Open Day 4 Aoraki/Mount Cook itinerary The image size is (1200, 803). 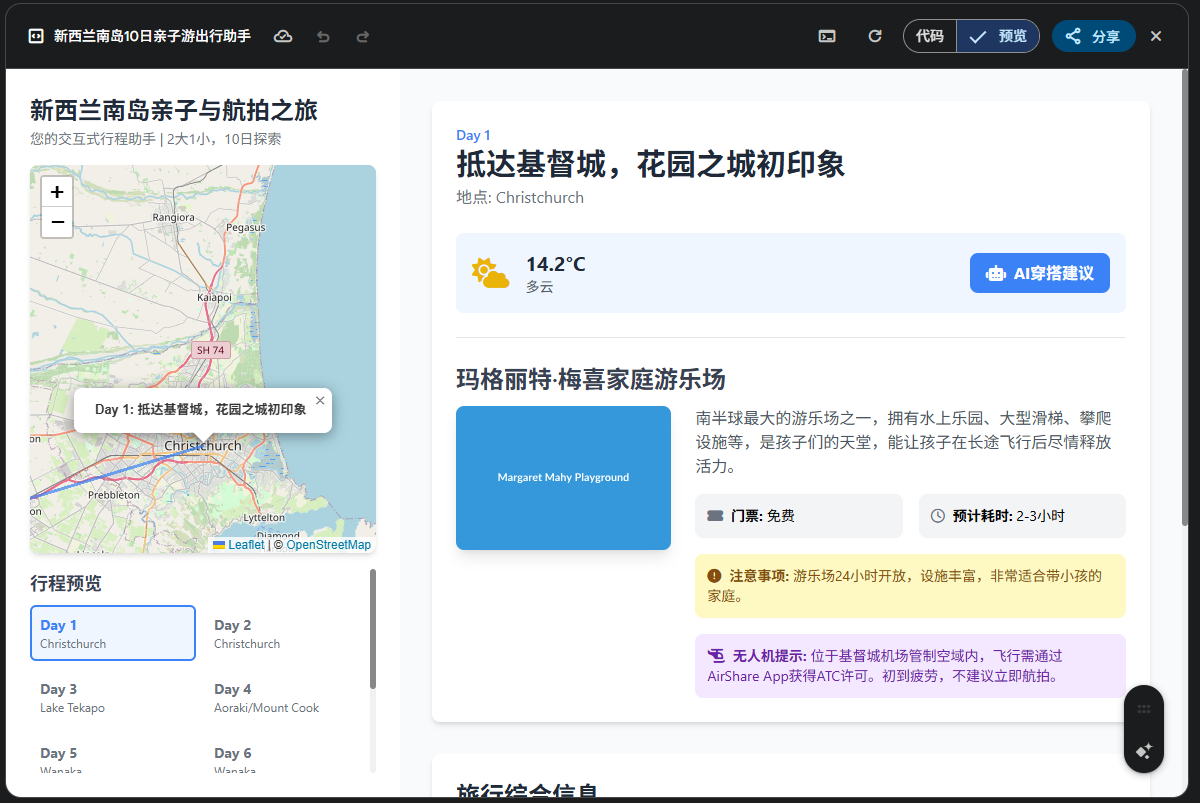286,697
